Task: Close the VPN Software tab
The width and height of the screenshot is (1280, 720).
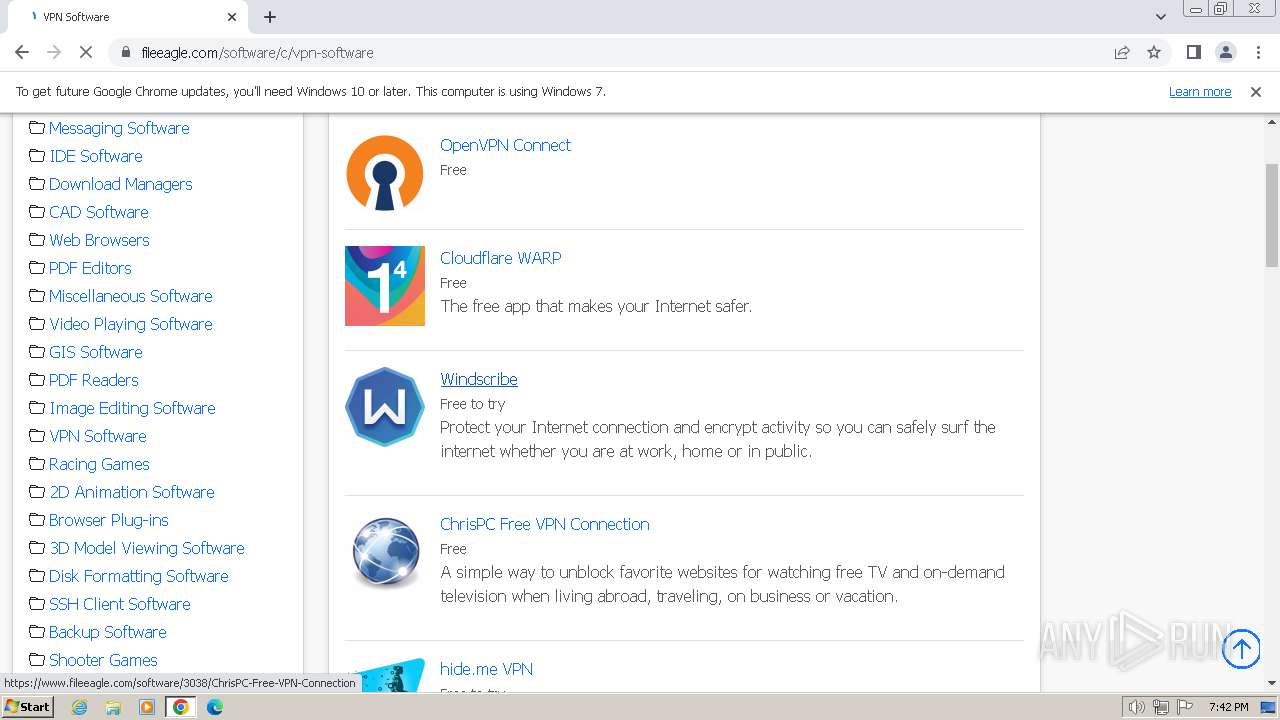Action: coord(232,17)
